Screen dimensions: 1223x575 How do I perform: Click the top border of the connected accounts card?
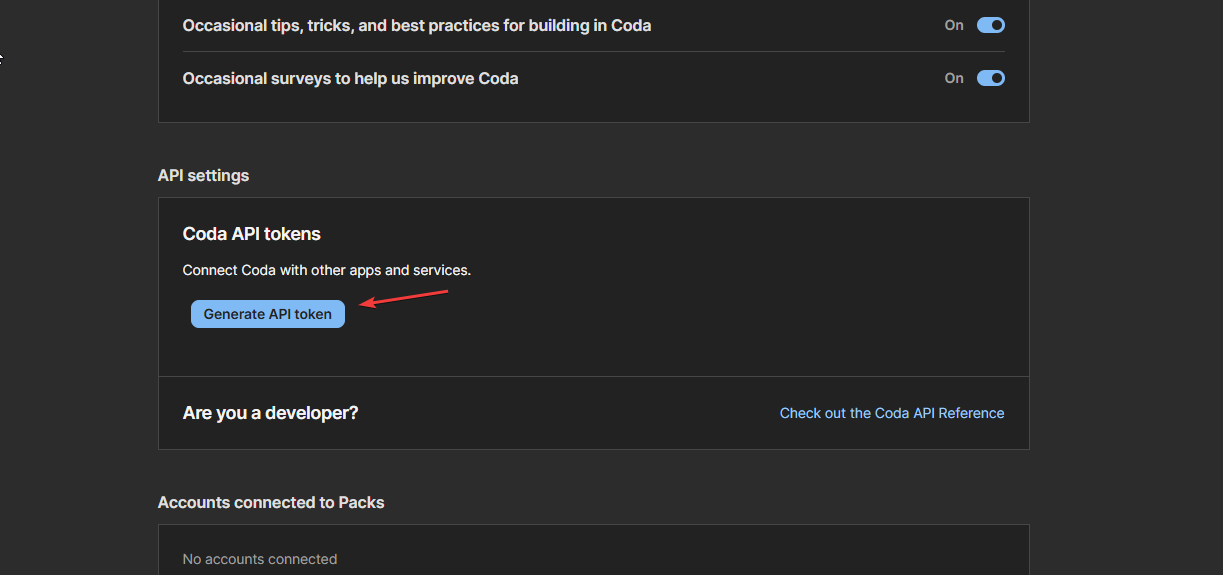[593, 525]
